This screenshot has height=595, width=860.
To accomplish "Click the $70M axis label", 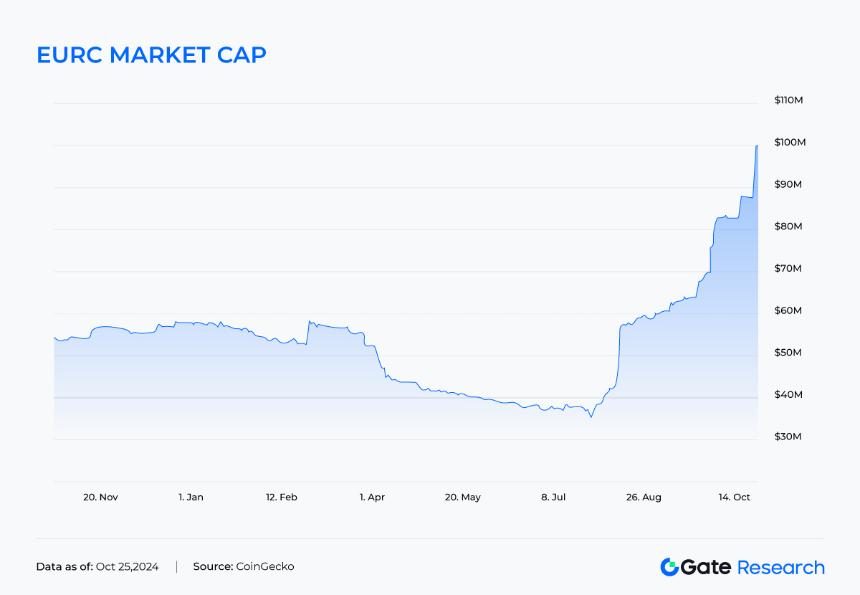I will [x=788, y=268].
